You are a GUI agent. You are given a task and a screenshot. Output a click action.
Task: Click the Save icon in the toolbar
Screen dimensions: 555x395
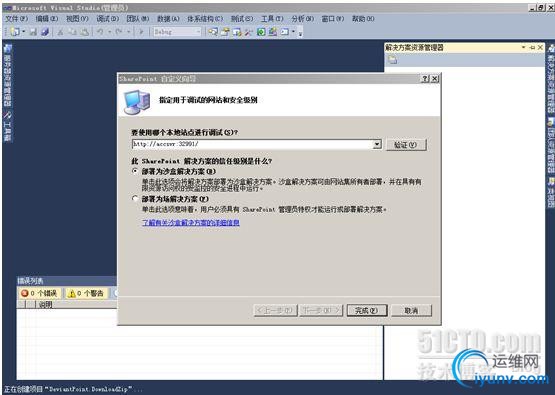coord(33,32)
